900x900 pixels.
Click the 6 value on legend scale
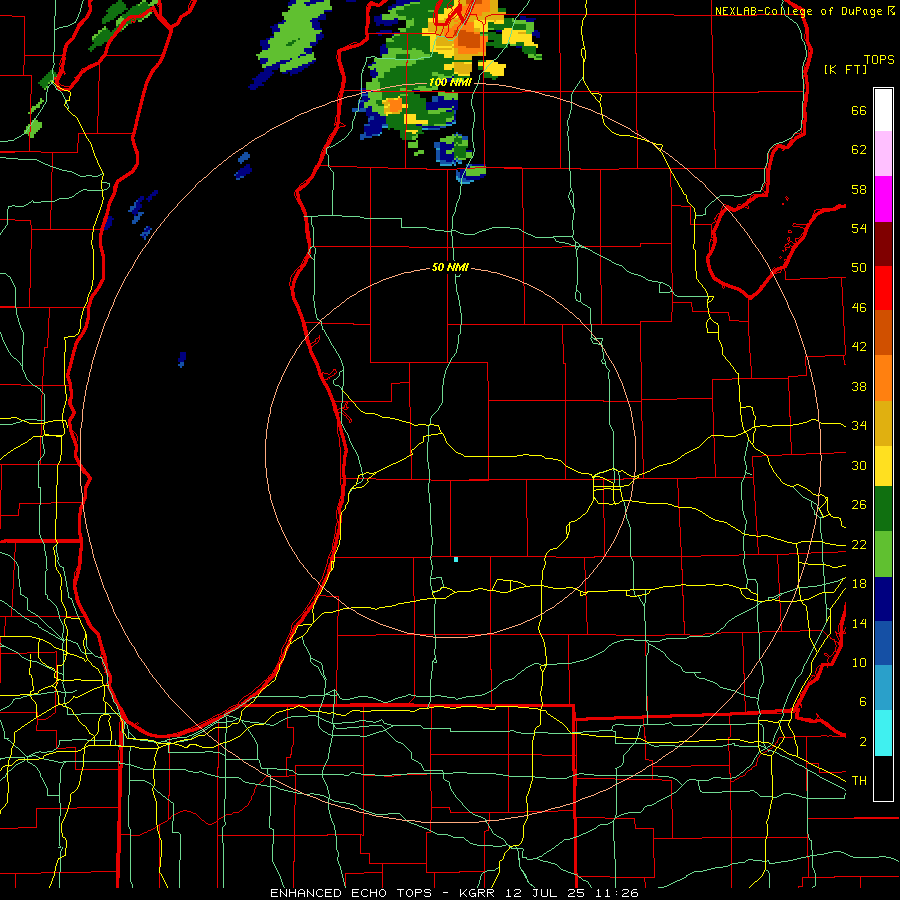point(862,702)
